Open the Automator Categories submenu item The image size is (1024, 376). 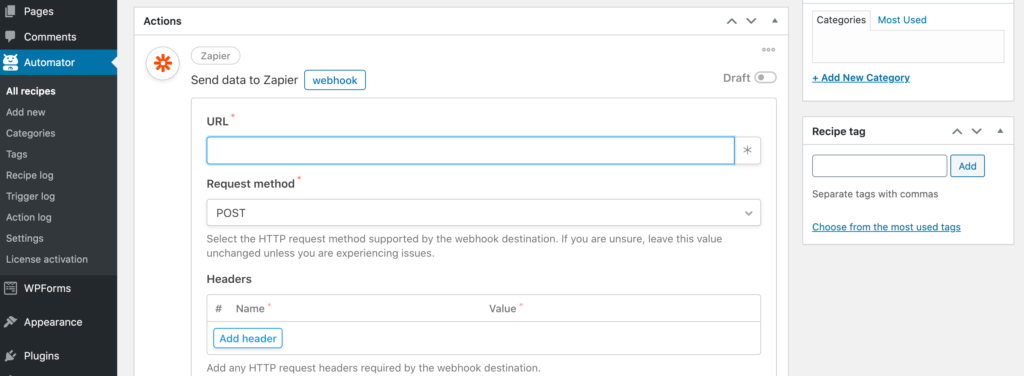click(31, 133)
